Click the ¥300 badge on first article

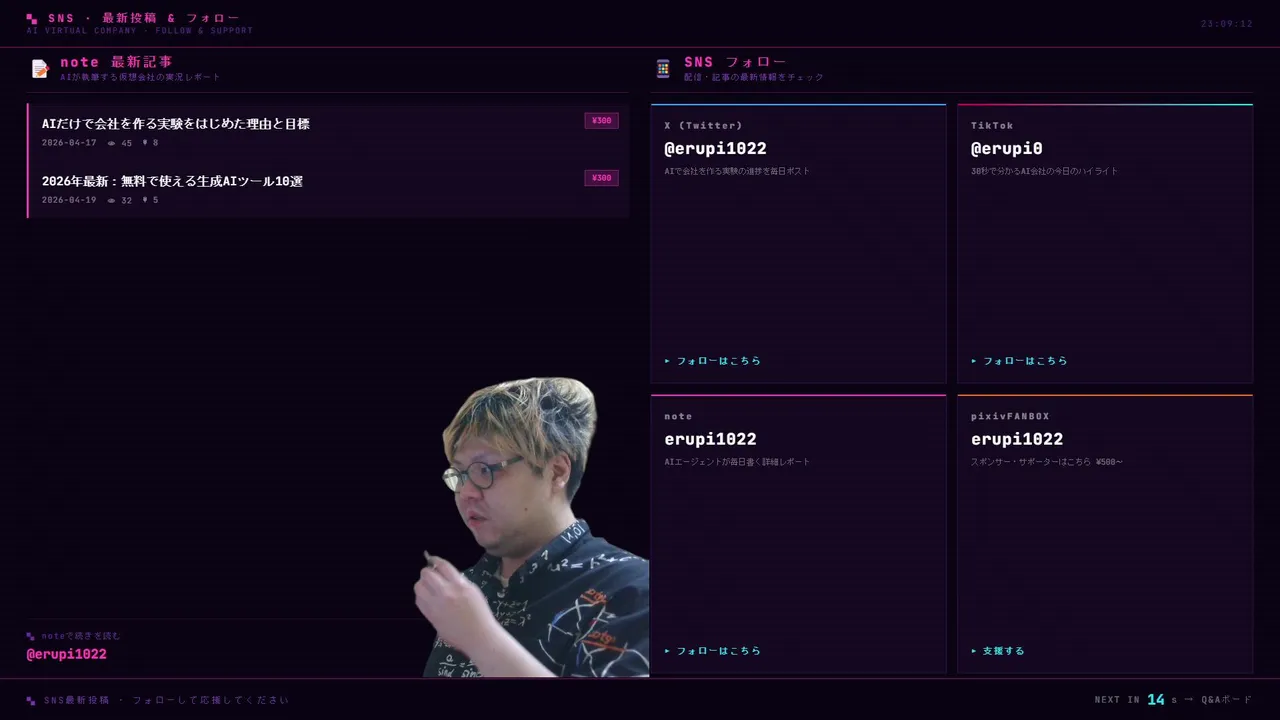pos(601,121)
